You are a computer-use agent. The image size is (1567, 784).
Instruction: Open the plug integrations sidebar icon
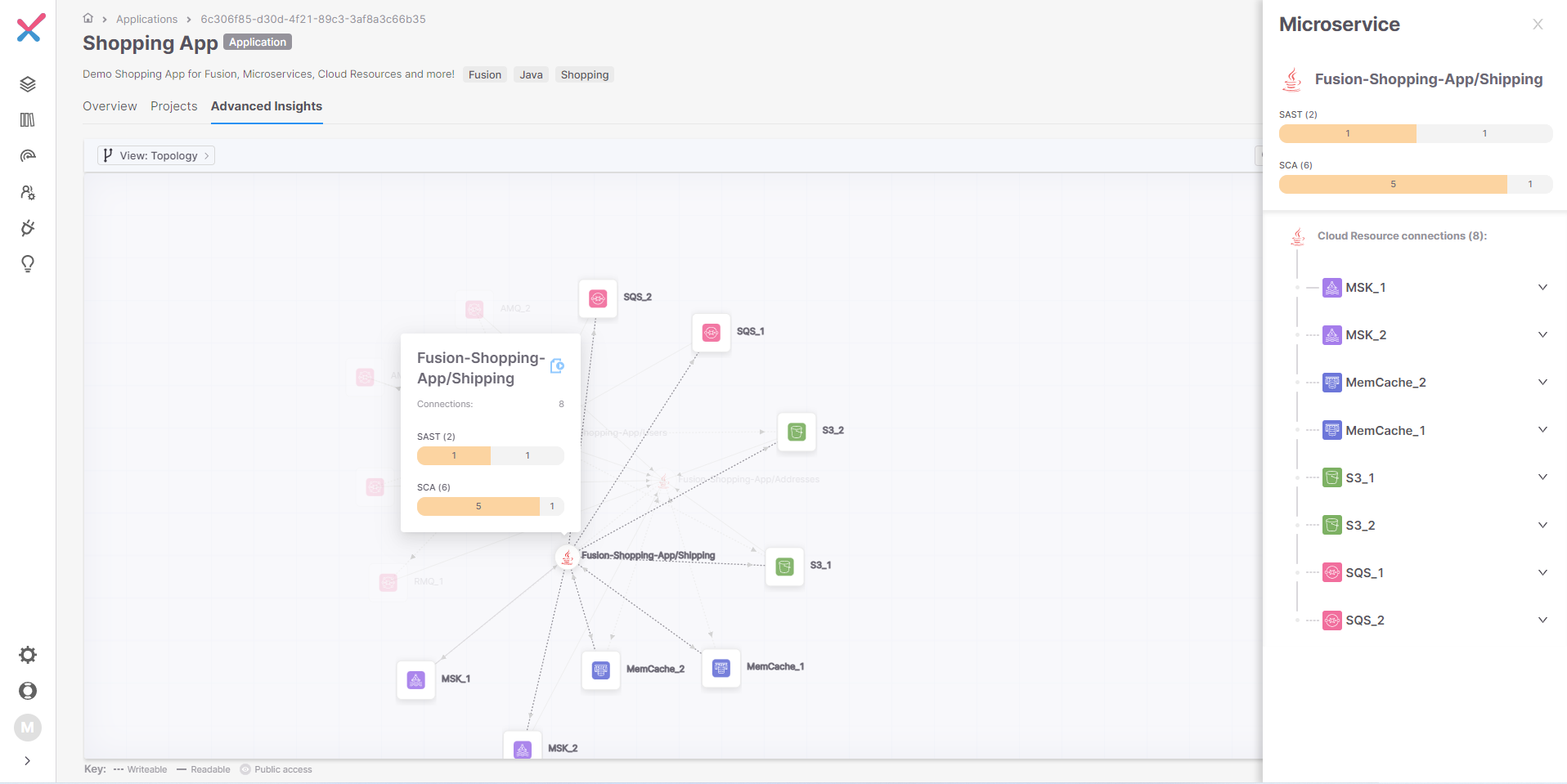coord(28,228)
